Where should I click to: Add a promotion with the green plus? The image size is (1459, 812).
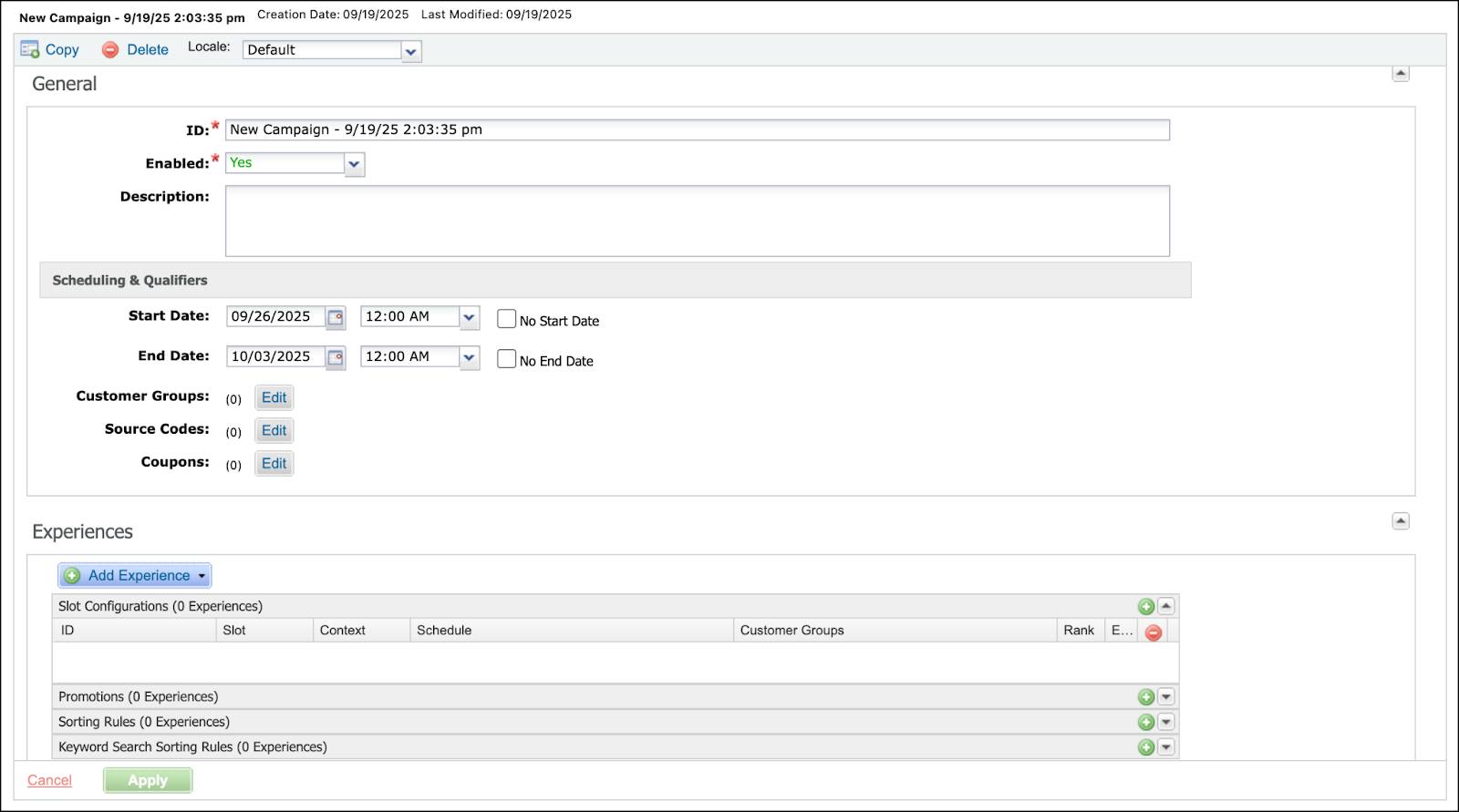pos(1146,697)
